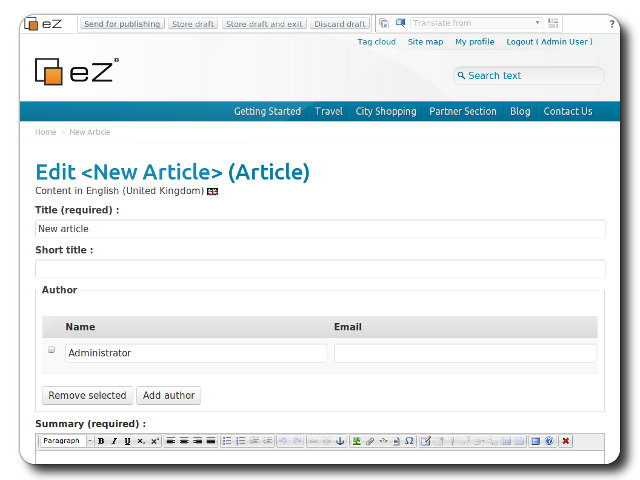This screenshot has height=480, width=640.
Task: Click the Search text box
Action: (x=532, y=76)
